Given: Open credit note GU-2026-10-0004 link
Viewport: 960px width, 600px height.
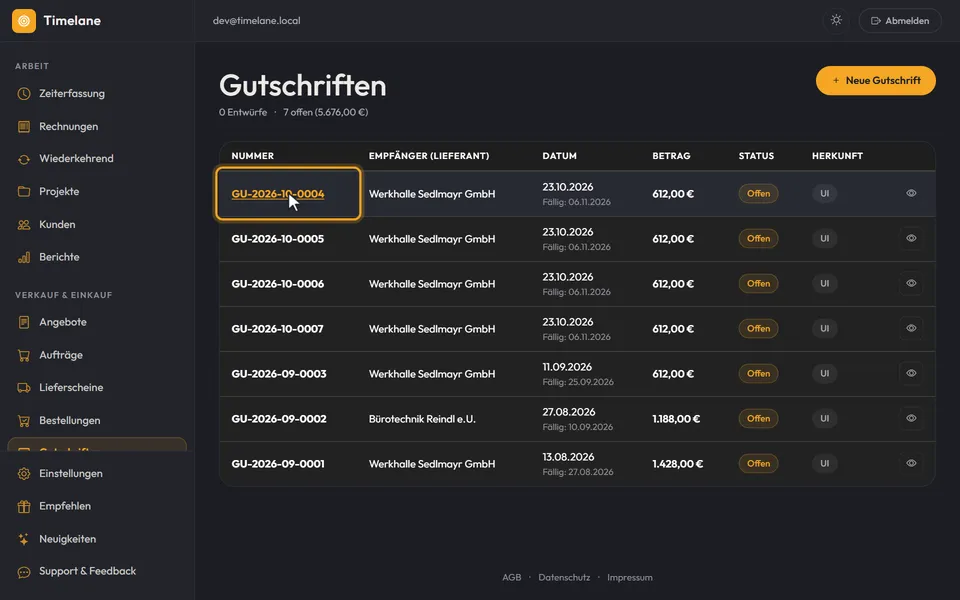Looking at the screenshot, I should [278, 194].
